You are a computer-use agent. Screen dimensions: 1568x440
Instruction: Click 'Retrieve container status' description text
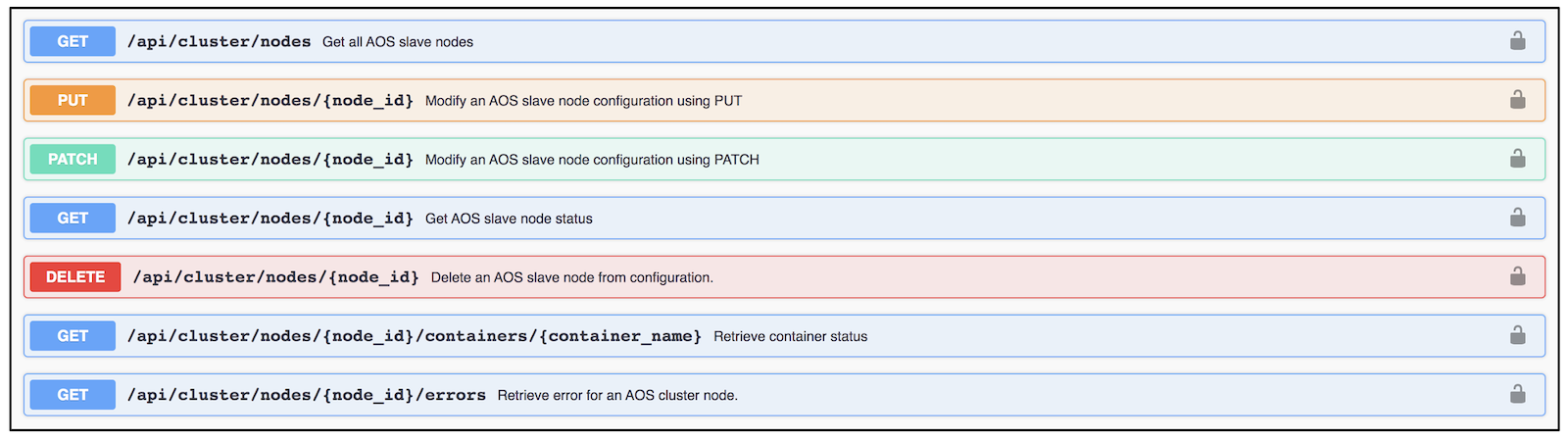tap(790, 336)
